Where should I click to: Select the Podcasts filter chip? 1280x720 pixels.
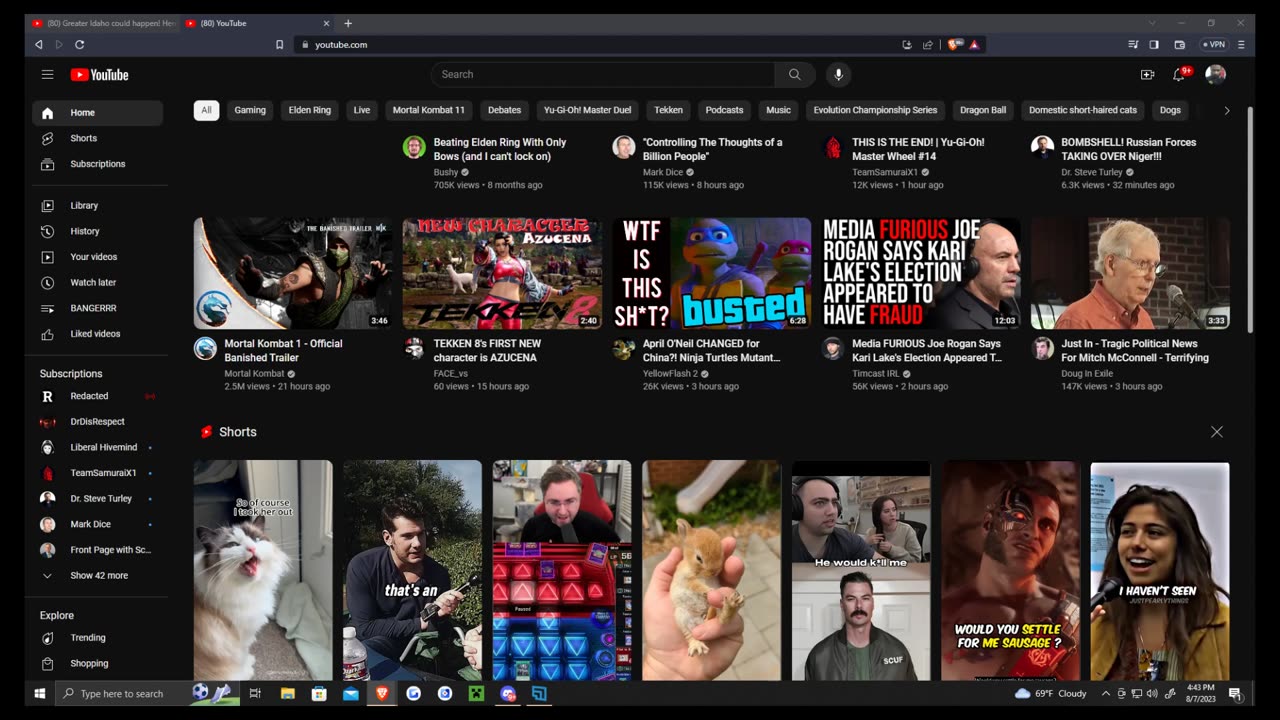click(x=724, y=110)
